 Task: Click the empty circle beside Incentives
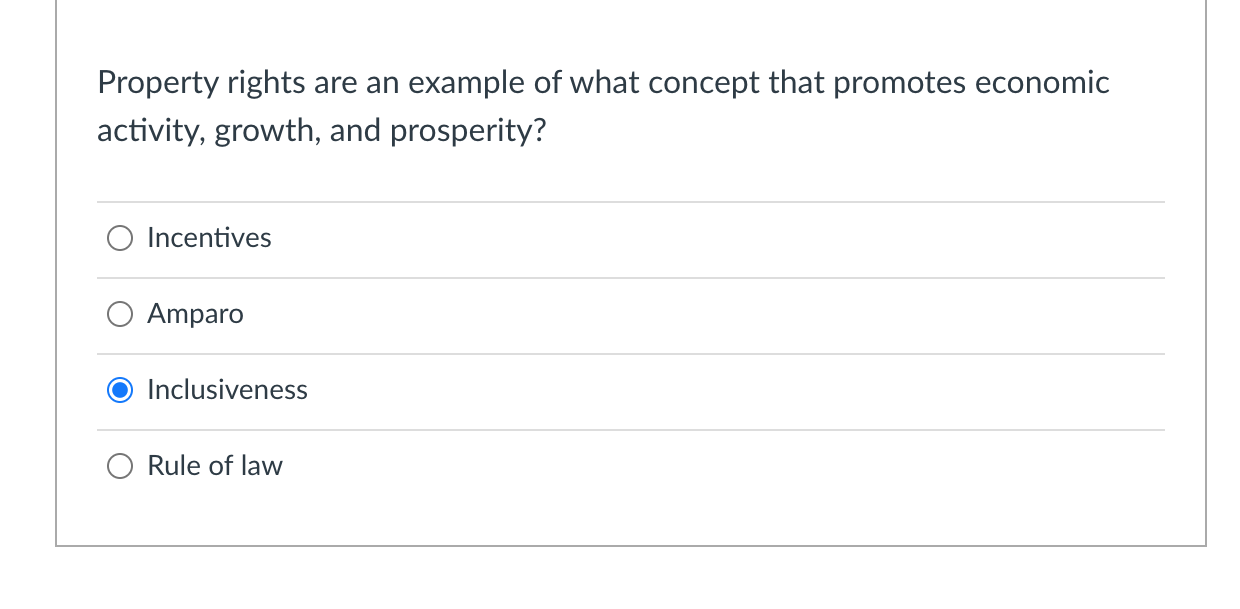(x=120, y=238)
